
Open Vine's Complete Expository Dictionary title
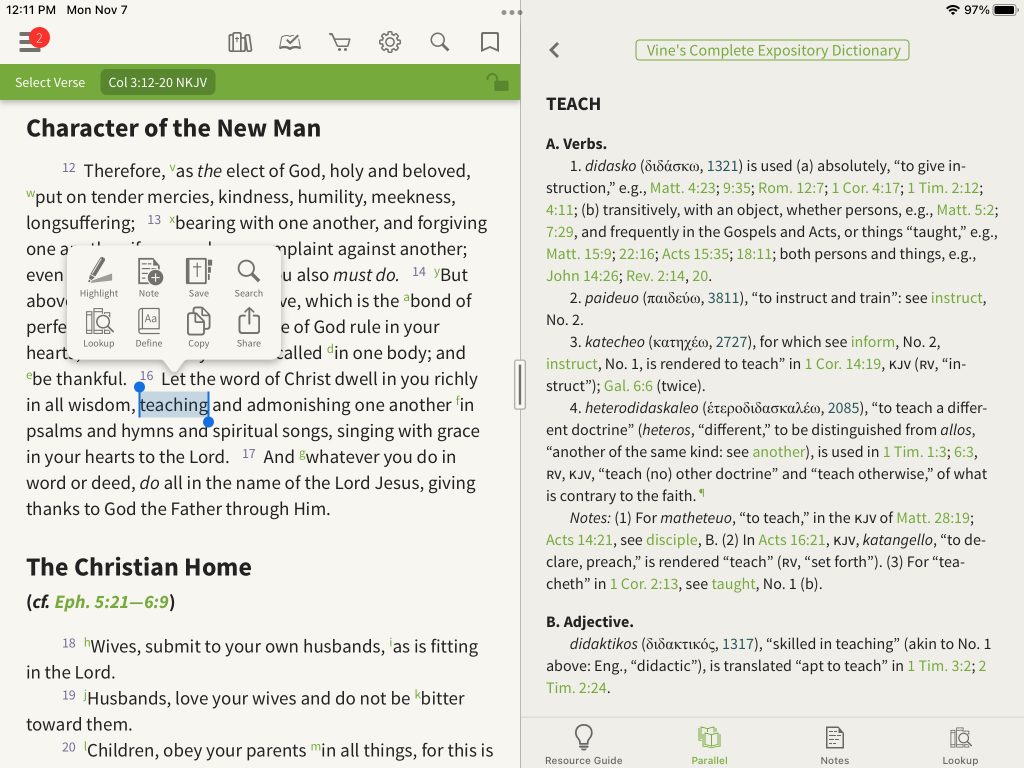click(773, 50)
